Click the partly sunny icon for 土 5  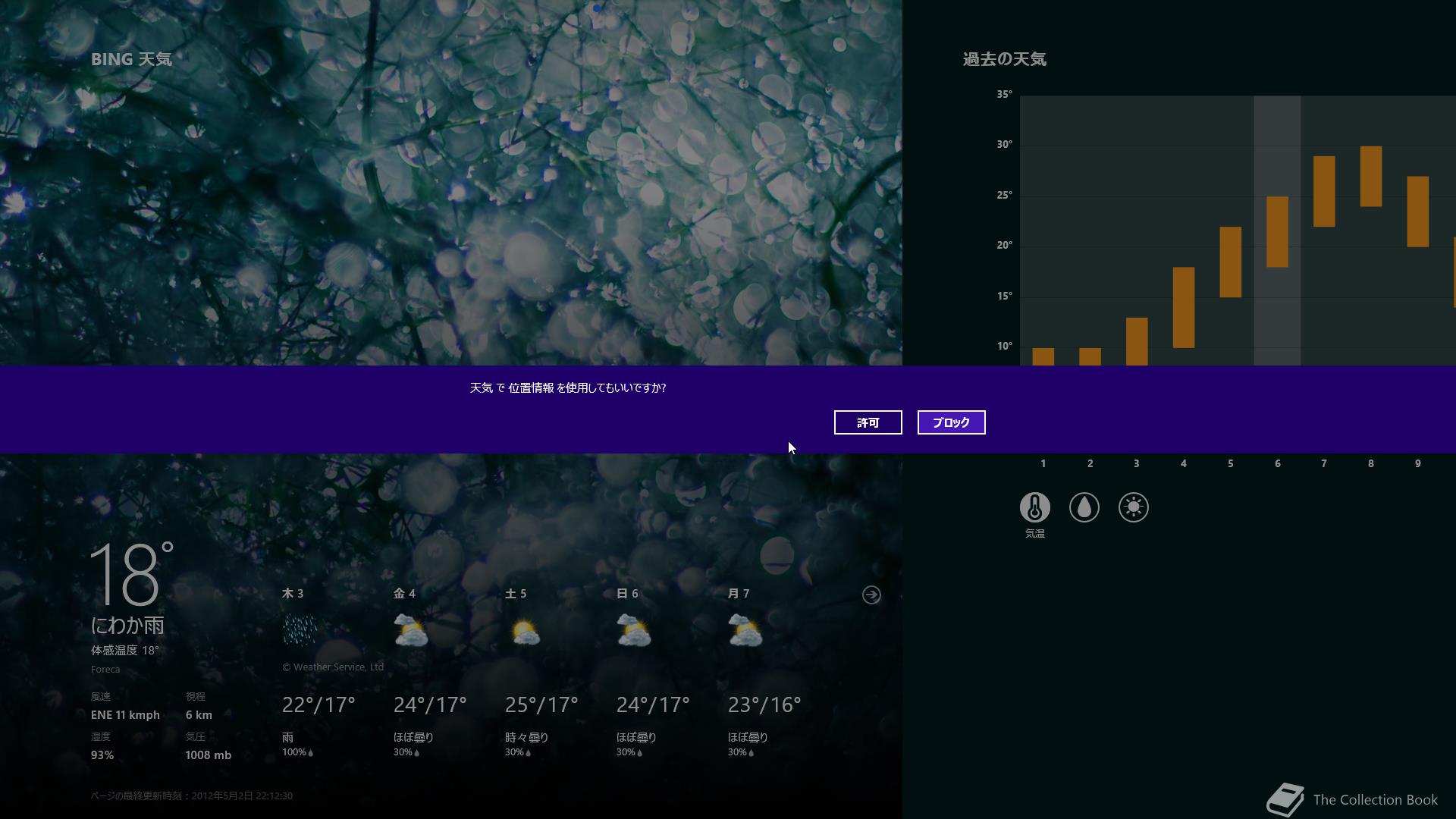click(x=525, y=631)
